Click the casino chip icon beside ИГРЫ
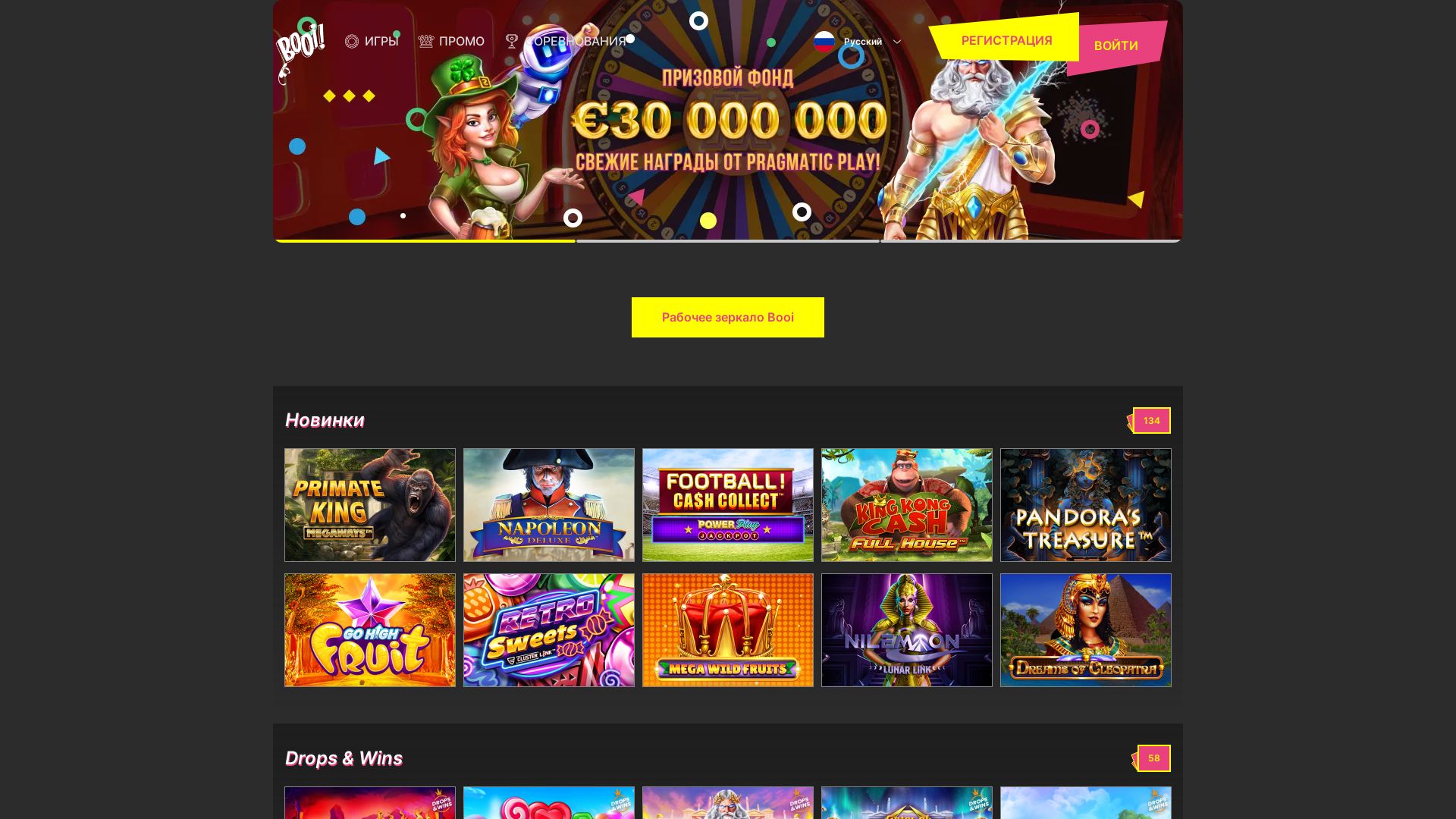The width and height of the screenshot is (1456, 819). [x=352, y=41]
